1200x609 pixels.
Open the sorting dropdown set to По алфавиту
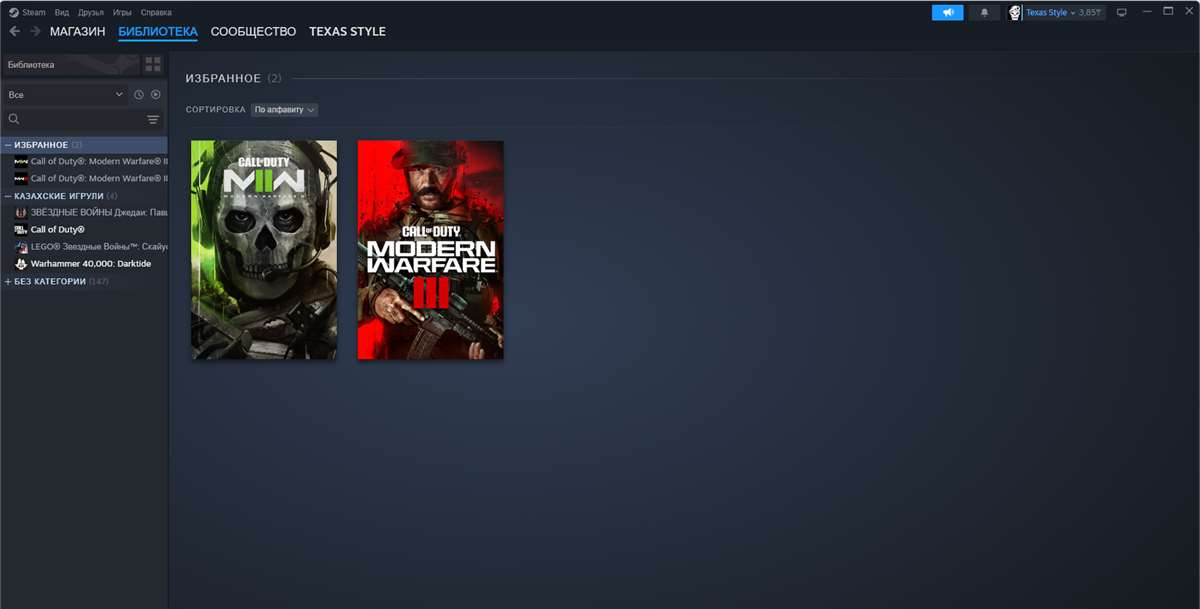pos(284,110)
